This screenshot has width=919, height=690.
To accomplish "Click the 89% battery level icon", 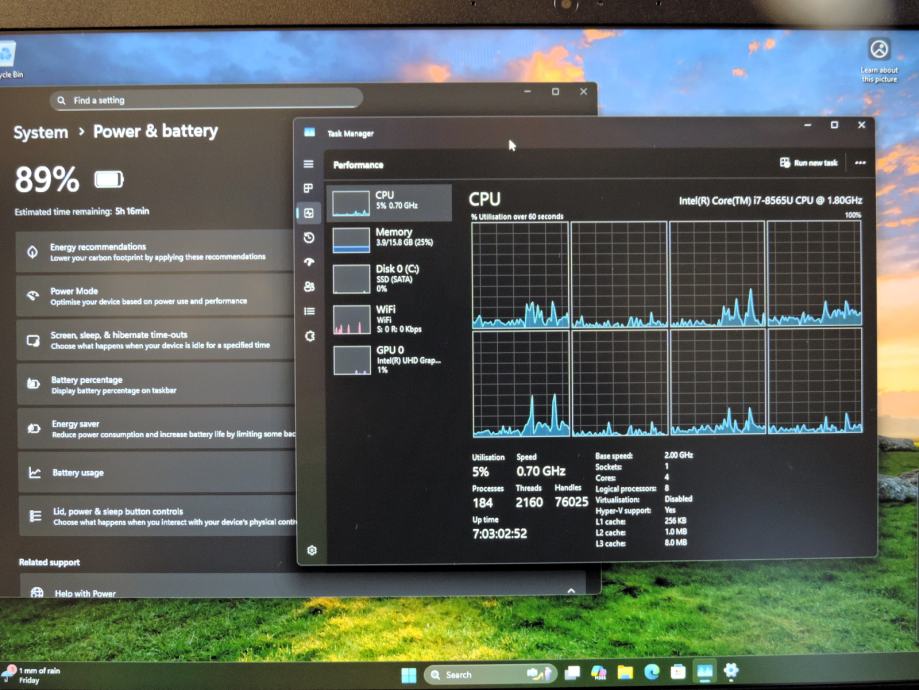I will pyautogui.click(x=109, y=179).
